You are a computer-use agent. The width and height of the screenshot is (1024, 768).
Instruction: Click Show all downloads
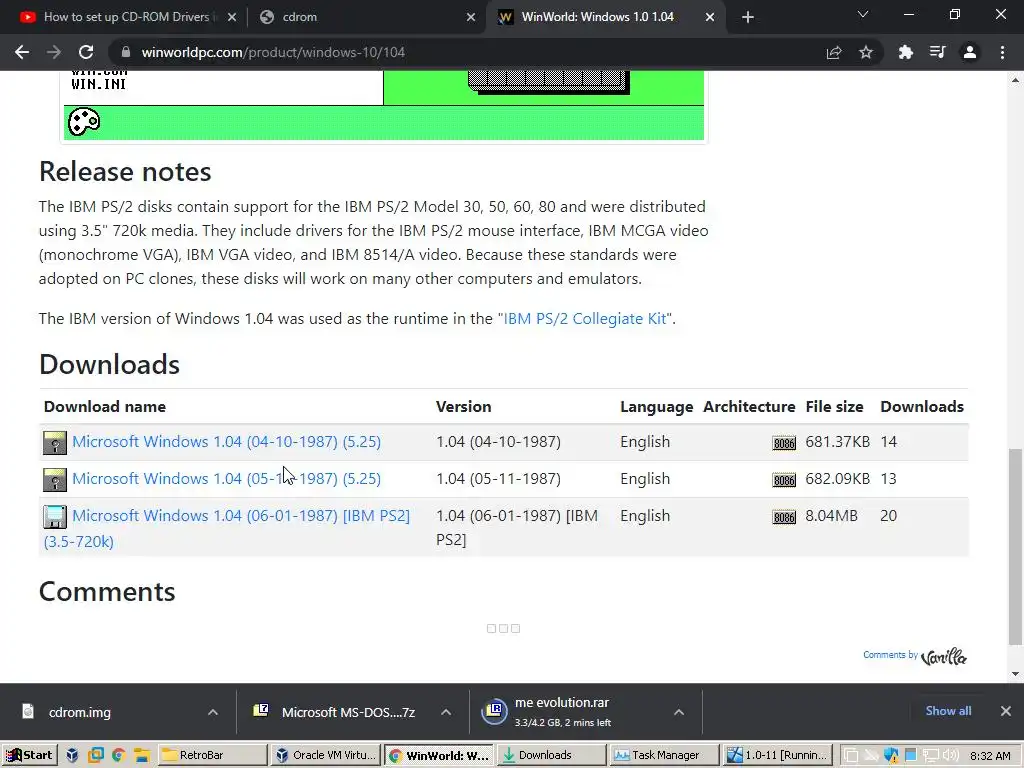[948, 711]
